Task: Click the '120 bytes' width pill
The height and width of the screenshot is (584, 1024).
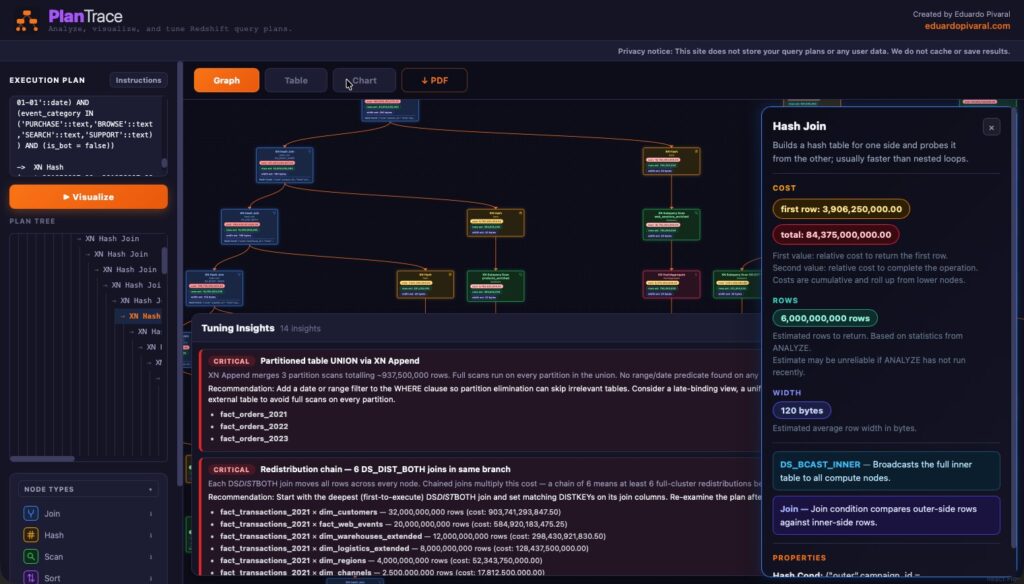Action: (801, 410)
